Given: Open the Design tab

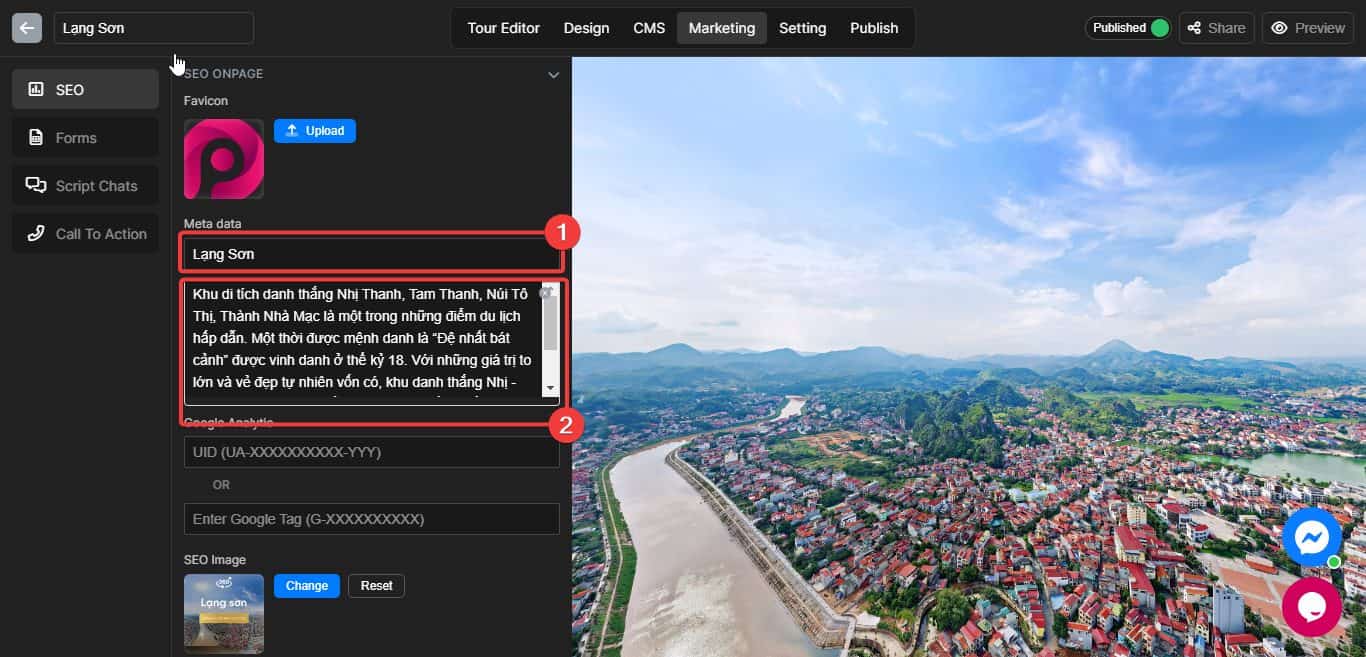Looking at the screenshot, I should pyautogui.click(x=586, y=27).
